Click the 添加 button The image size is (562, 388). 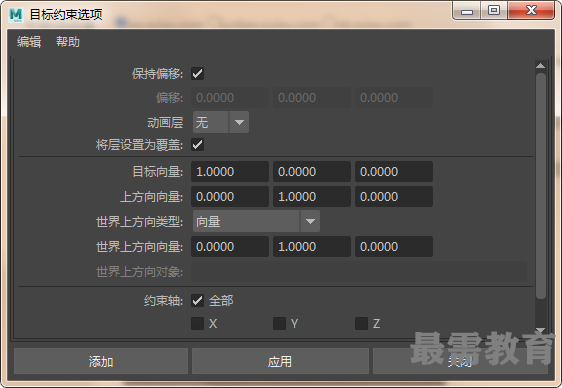pyautogui.click(x=101, y=361)
